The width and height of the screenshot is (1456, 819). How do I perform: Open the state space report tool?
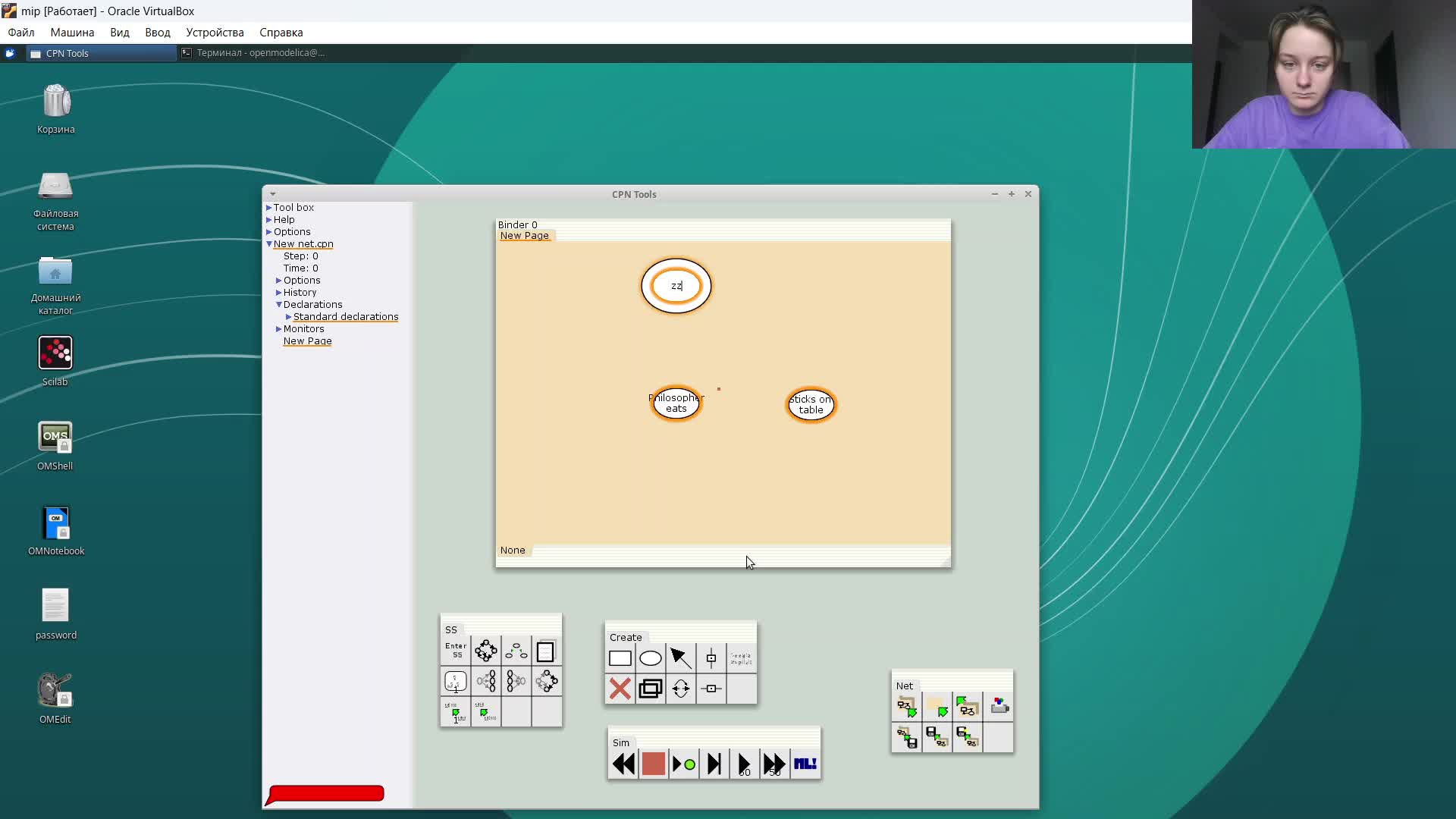(x=547, y=651)
